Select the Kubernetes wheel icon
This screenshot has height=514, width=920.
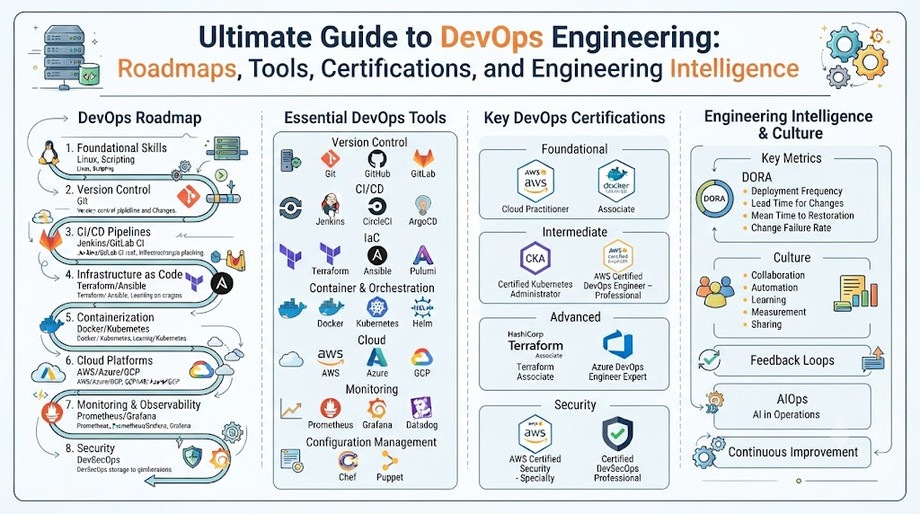377,307
